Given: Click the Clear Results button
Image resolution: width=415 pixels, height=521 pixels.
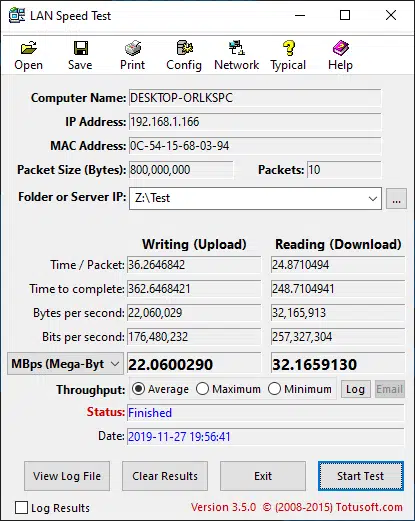Looking at the screenshot, I should (x=165, y=476).
